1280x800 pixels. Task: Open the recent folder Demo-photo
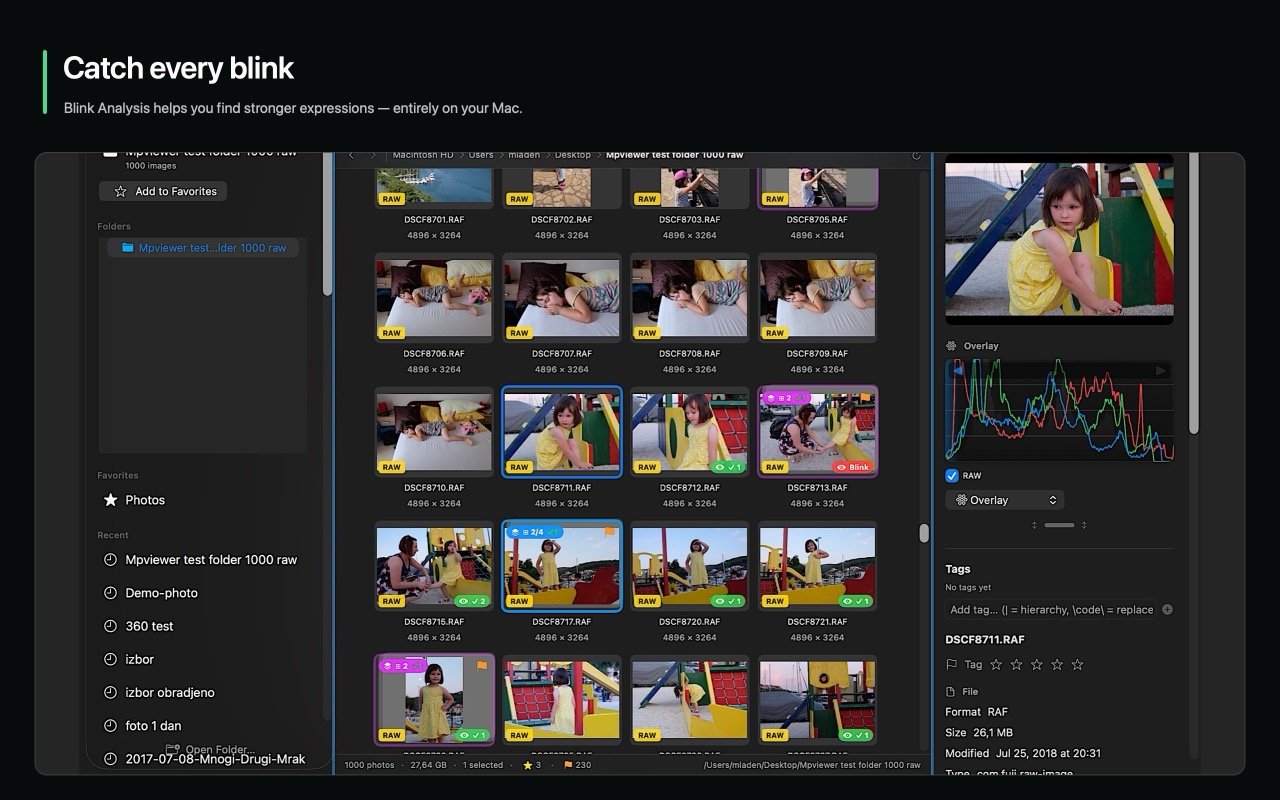150,593
